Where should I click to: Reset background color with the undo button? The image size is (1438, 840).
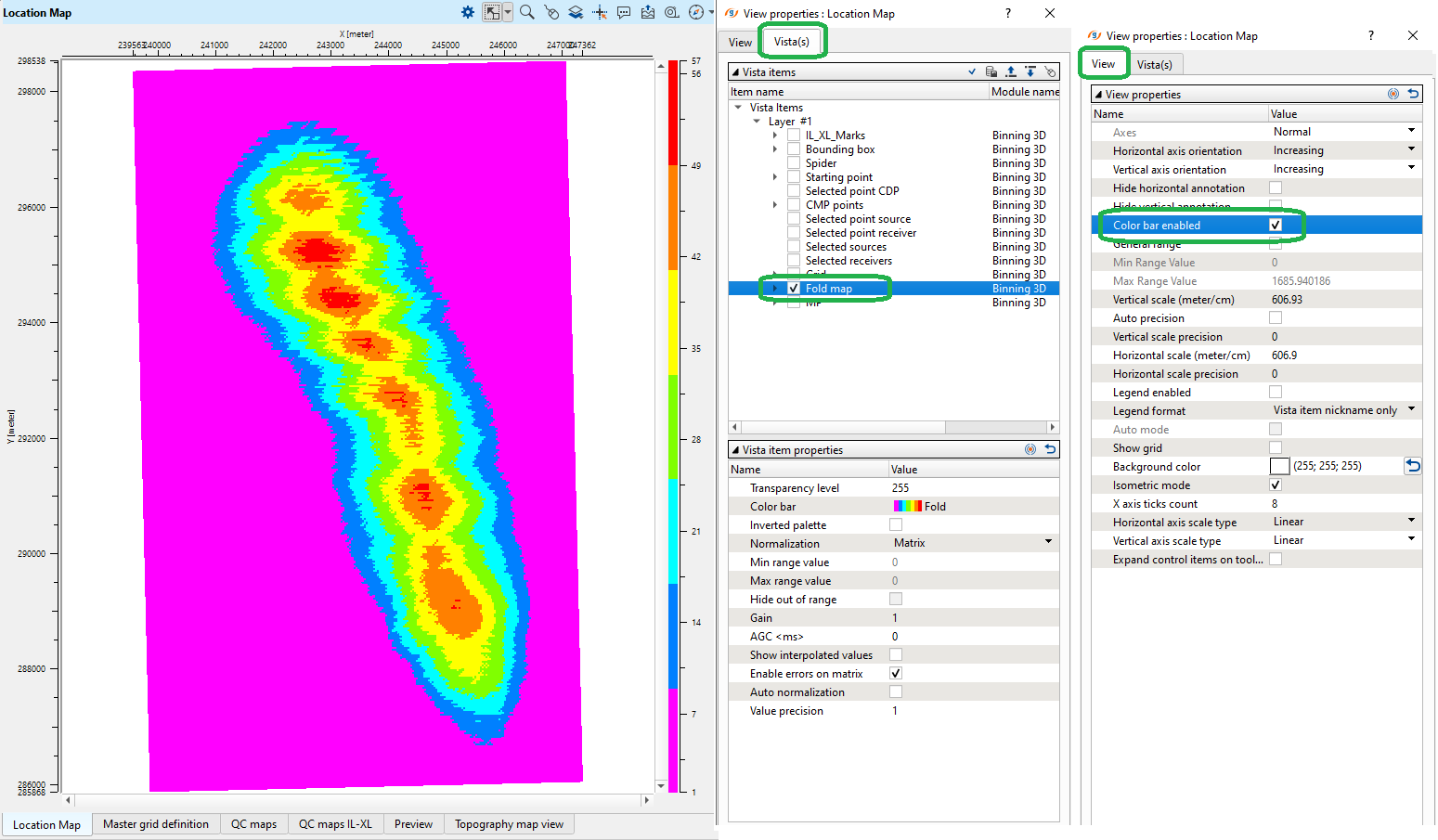coord(1412,466)
